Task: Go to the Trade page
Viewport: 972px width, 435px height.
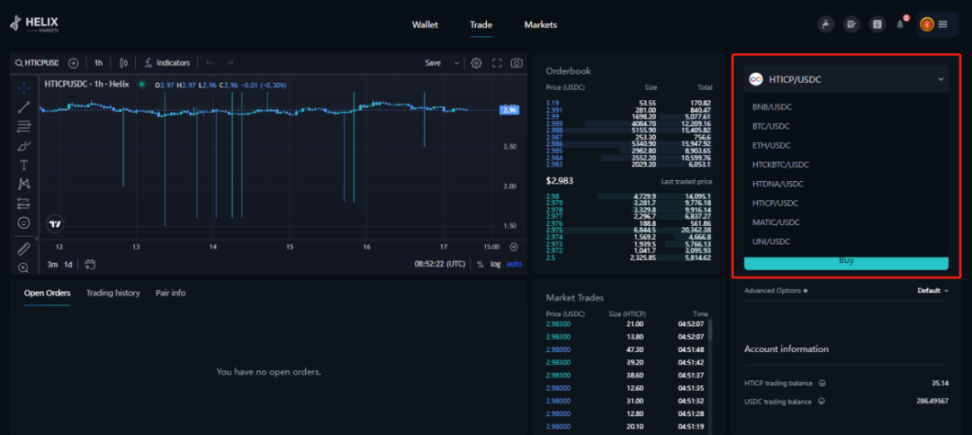Action: click(481, 25)
